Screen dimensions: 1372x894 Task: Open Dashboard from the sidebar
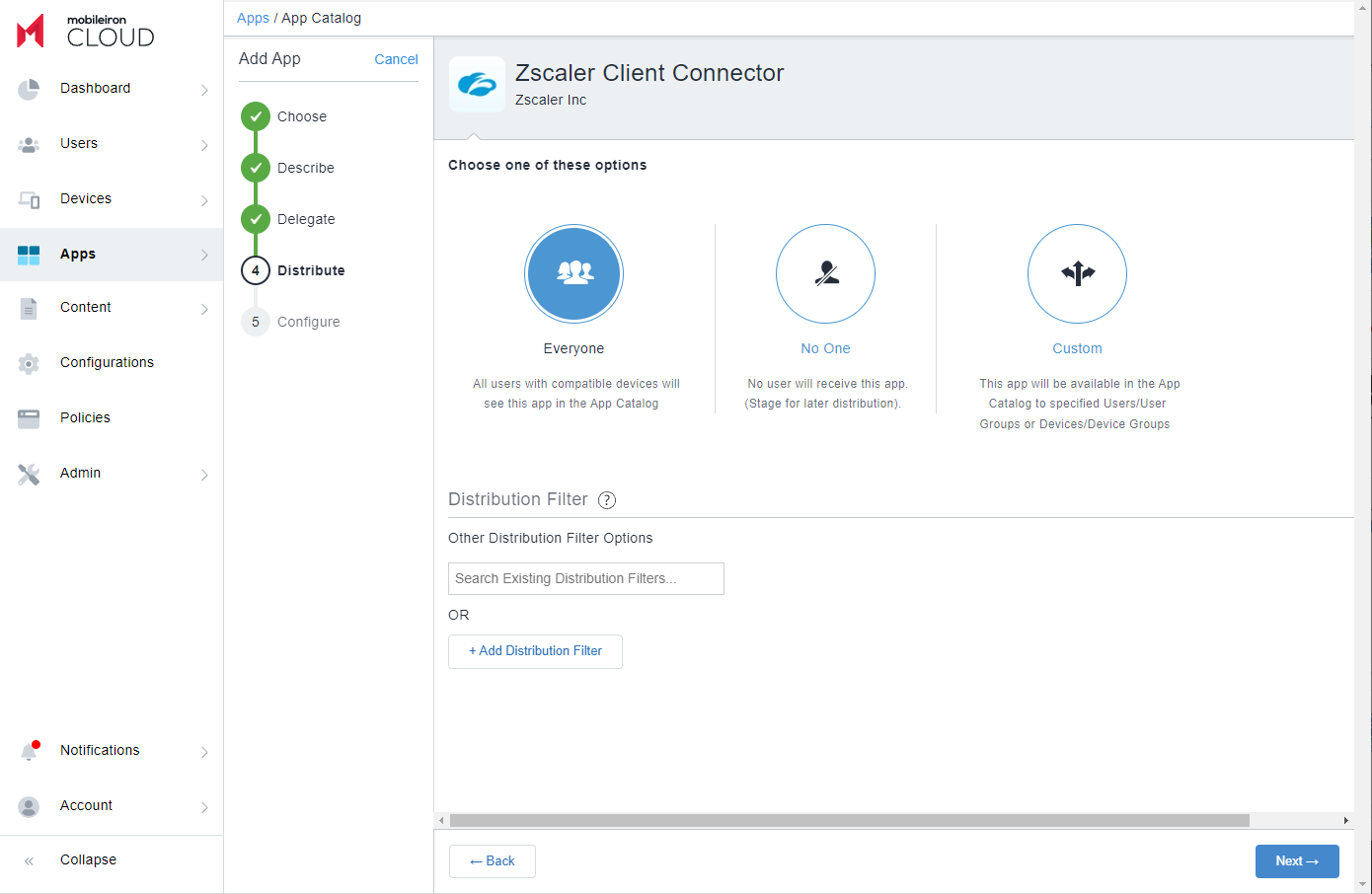(x=30, y=88)
